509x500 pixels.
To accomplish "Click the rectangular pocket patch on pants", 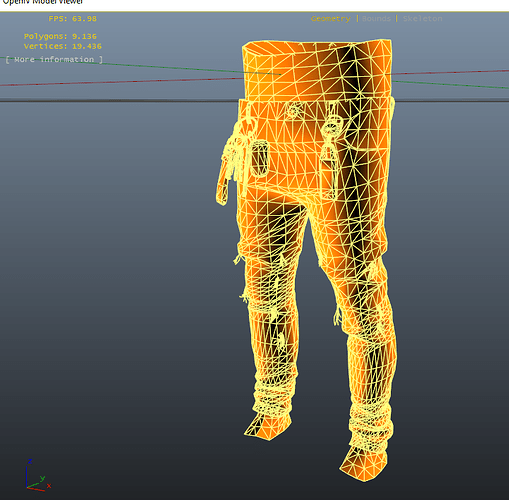I will point(259,158).
